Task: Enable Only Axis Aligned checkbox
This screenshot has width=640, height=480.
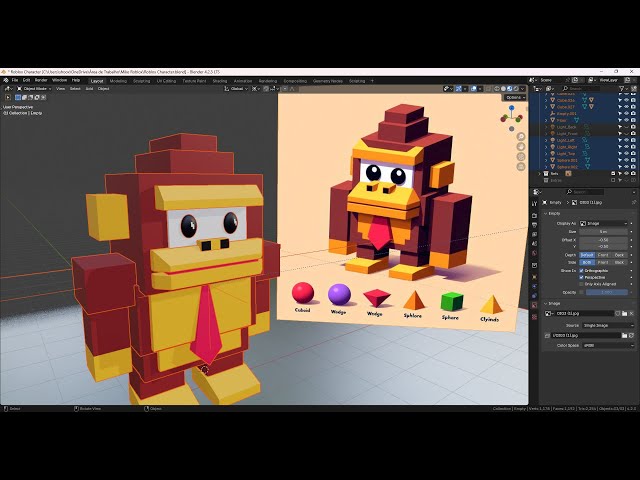Action: [x=582, y=284]
